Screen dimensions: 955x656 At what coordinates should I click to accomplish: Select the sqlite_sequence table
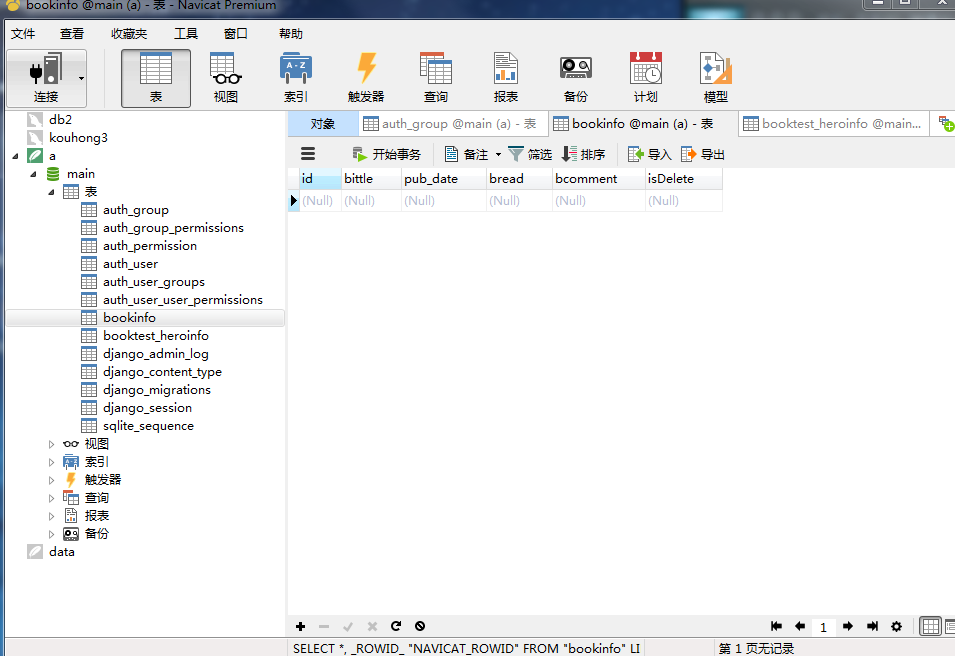148,426
